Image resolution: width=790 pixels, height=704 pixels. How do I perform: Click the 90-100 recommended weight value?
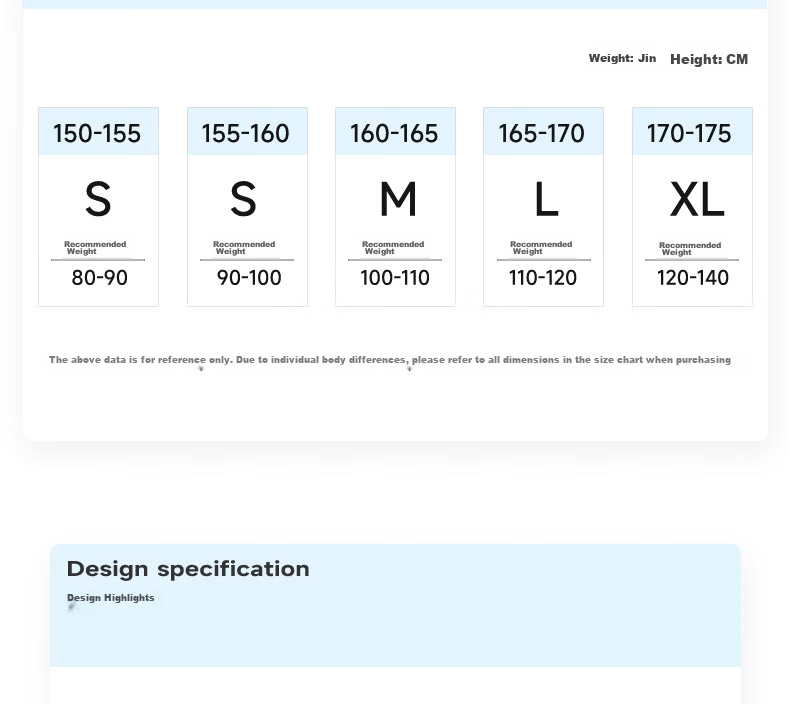point(249,278)
